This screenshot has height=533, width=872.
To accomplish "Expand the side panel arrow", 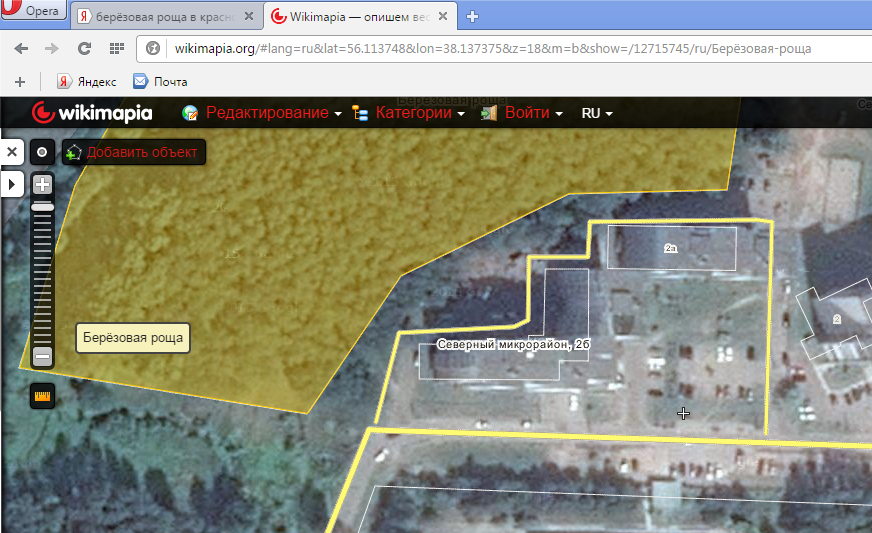I will click(12, 184).
